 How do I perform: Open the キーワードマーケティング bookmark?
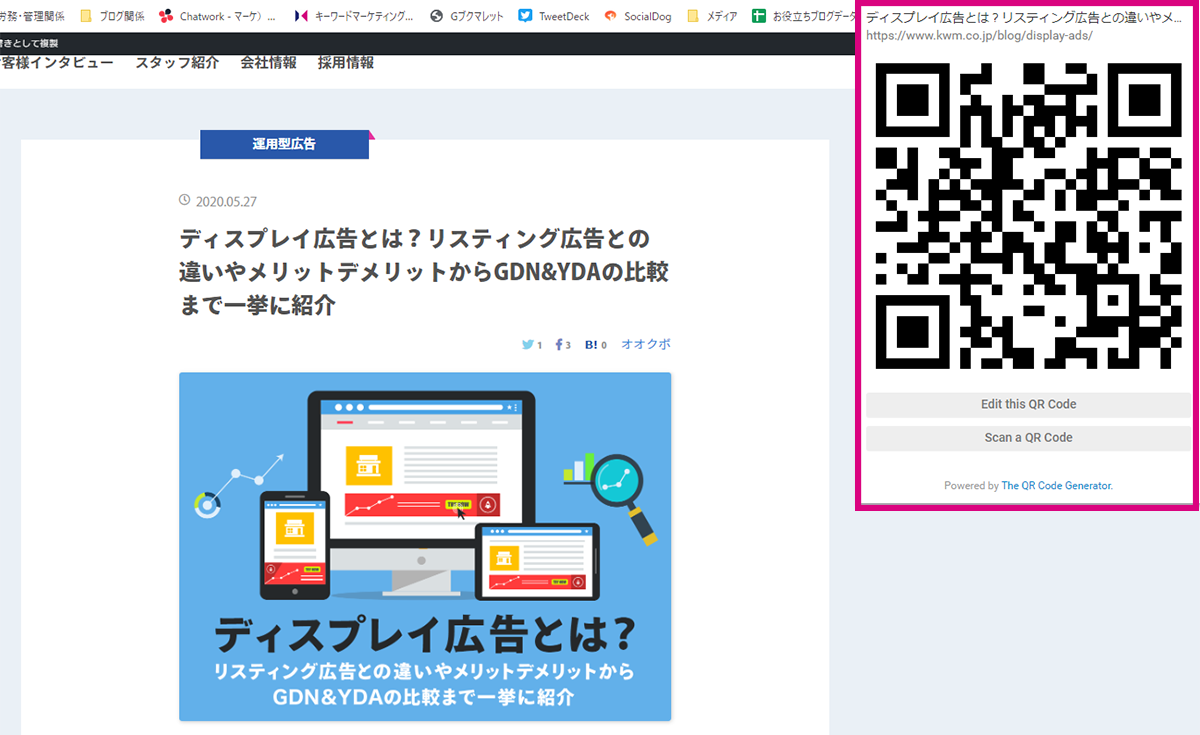pos(354,16)
